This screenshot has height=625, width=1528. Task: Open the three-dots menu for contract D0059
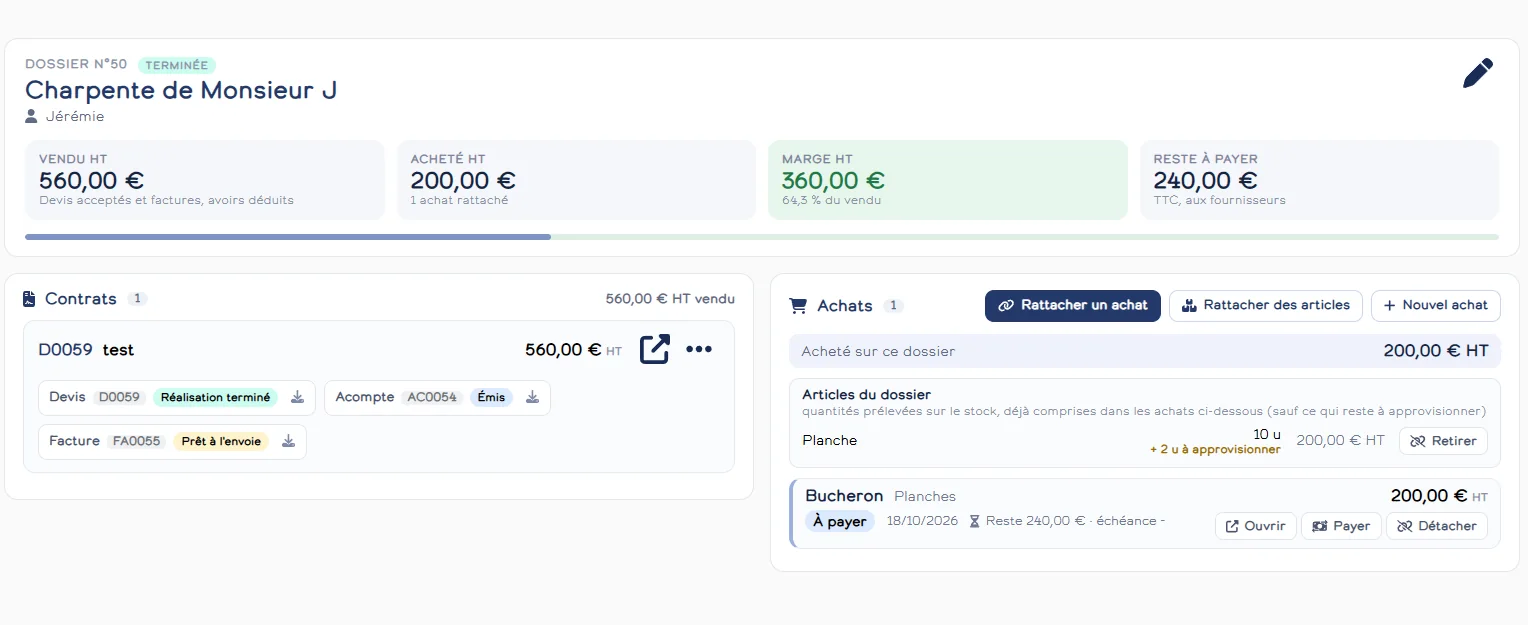tap(699, 349)
